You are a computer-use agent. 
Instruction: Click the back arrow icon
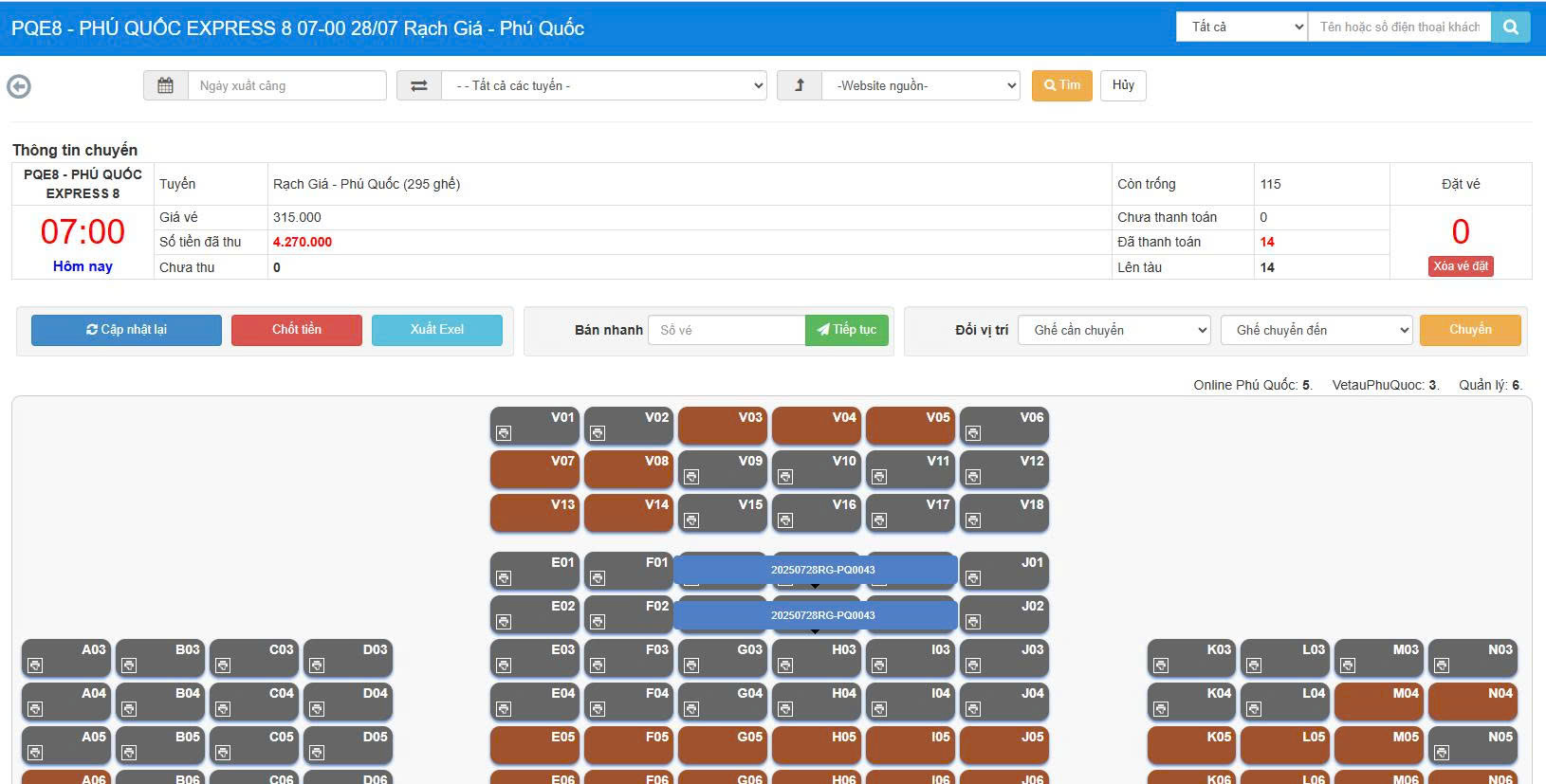pos(19,86)
